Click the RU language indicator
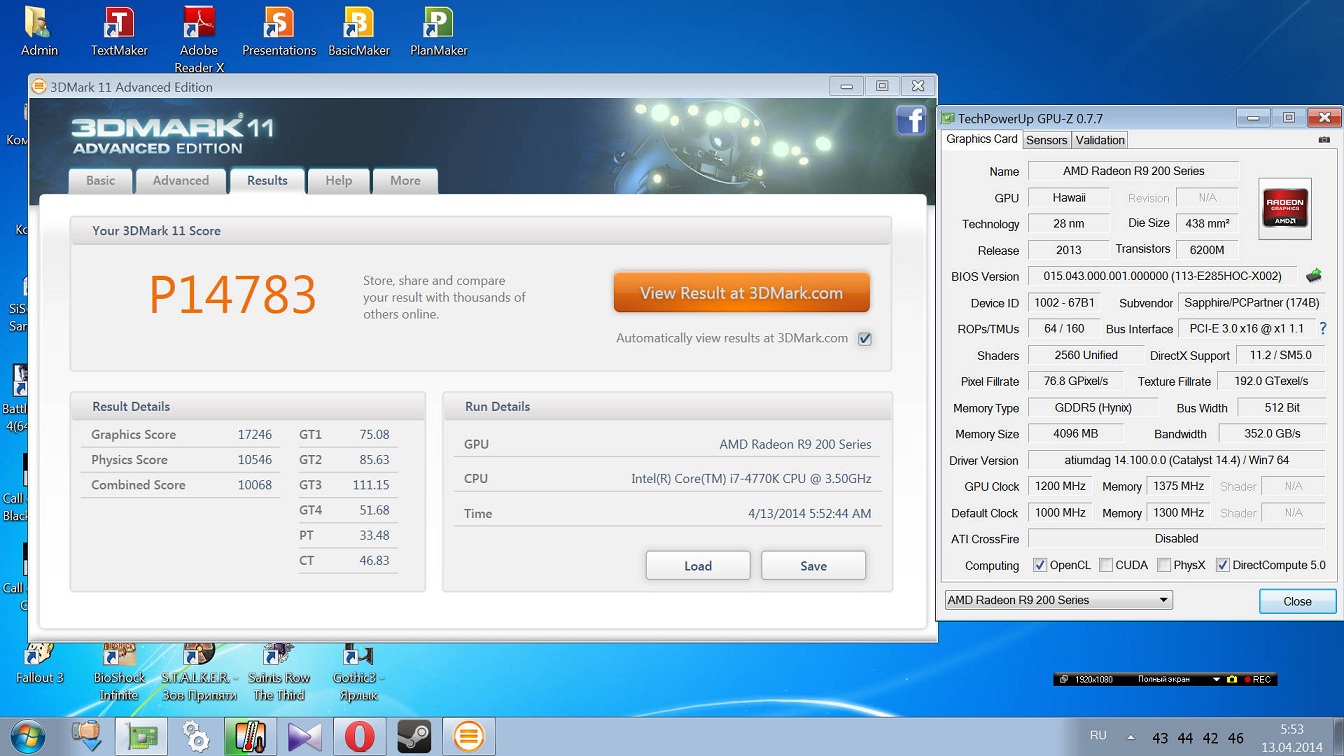 pos(1097,735)
